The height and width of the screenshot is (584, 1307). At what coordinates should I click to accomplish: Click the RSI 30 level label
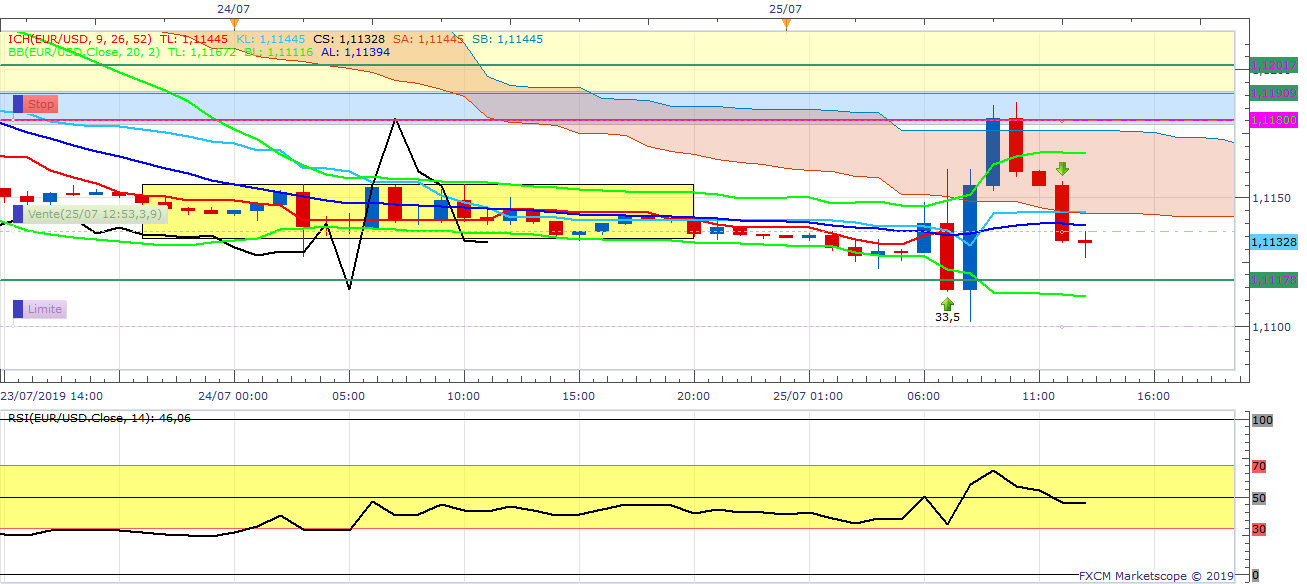click(x=1259, y=530)
